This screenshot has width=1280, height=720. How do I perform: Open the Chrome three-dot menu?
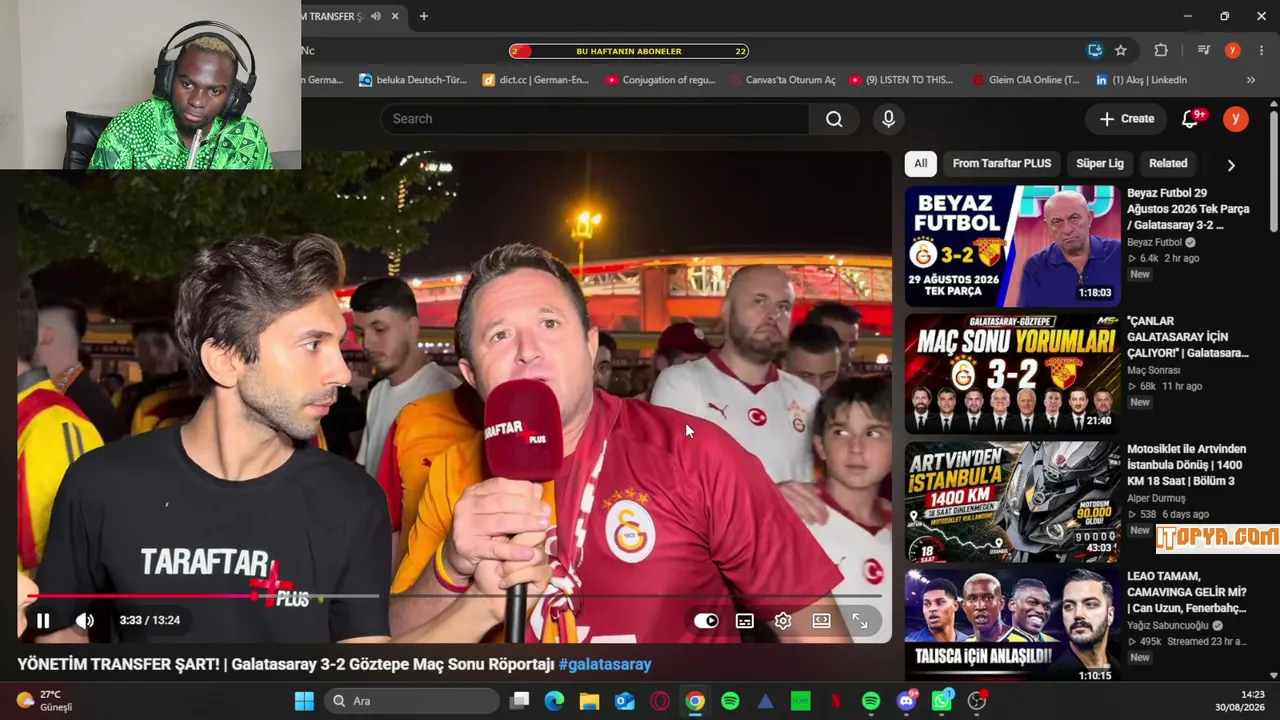pyautogui.click(x=1260, y=50)
